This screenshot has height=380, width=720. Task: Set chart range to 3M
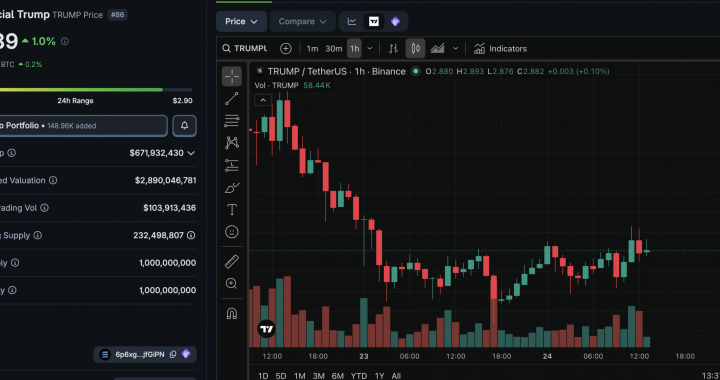tap(319, 376)
